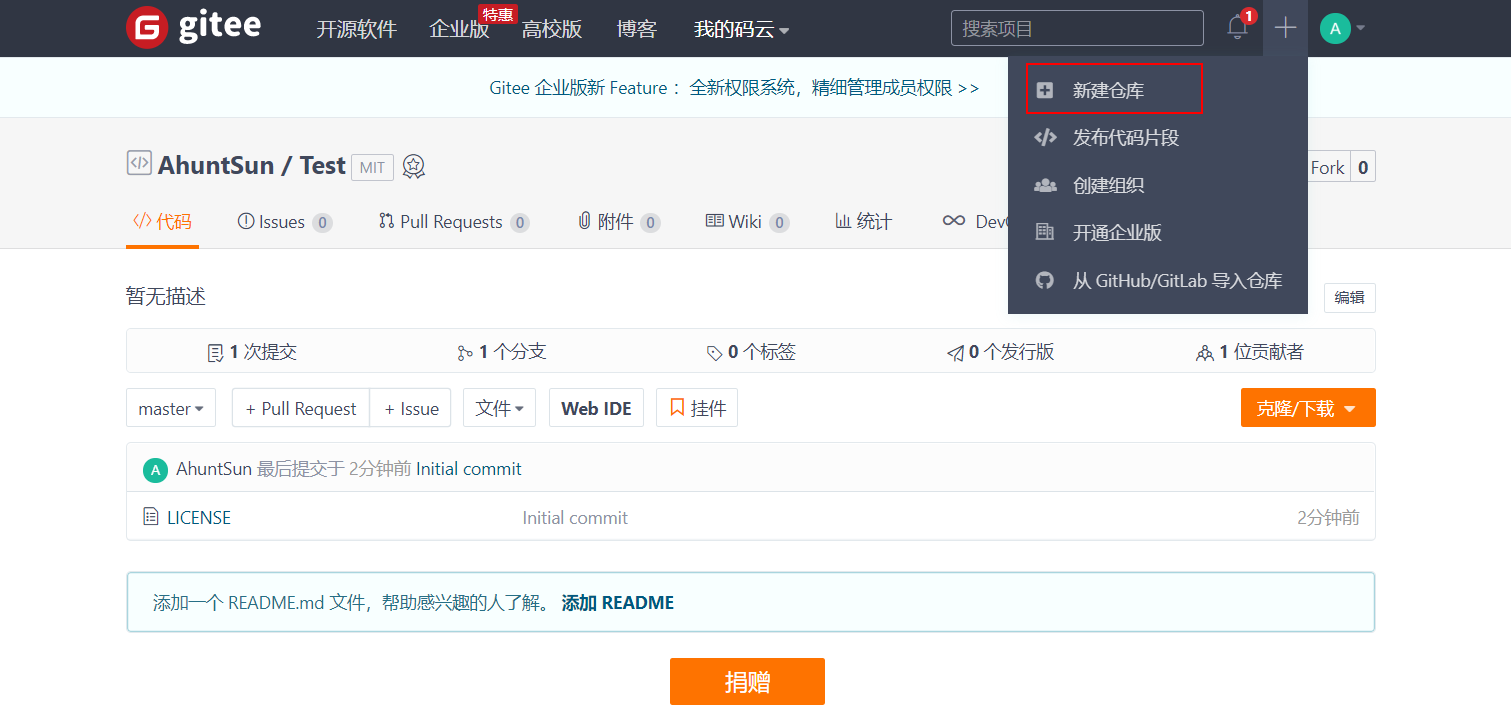Viewport: 1511px width, 723px height.
Task: Open the 附件 tab
Action: pyautogui.click(x=619, y=222)
